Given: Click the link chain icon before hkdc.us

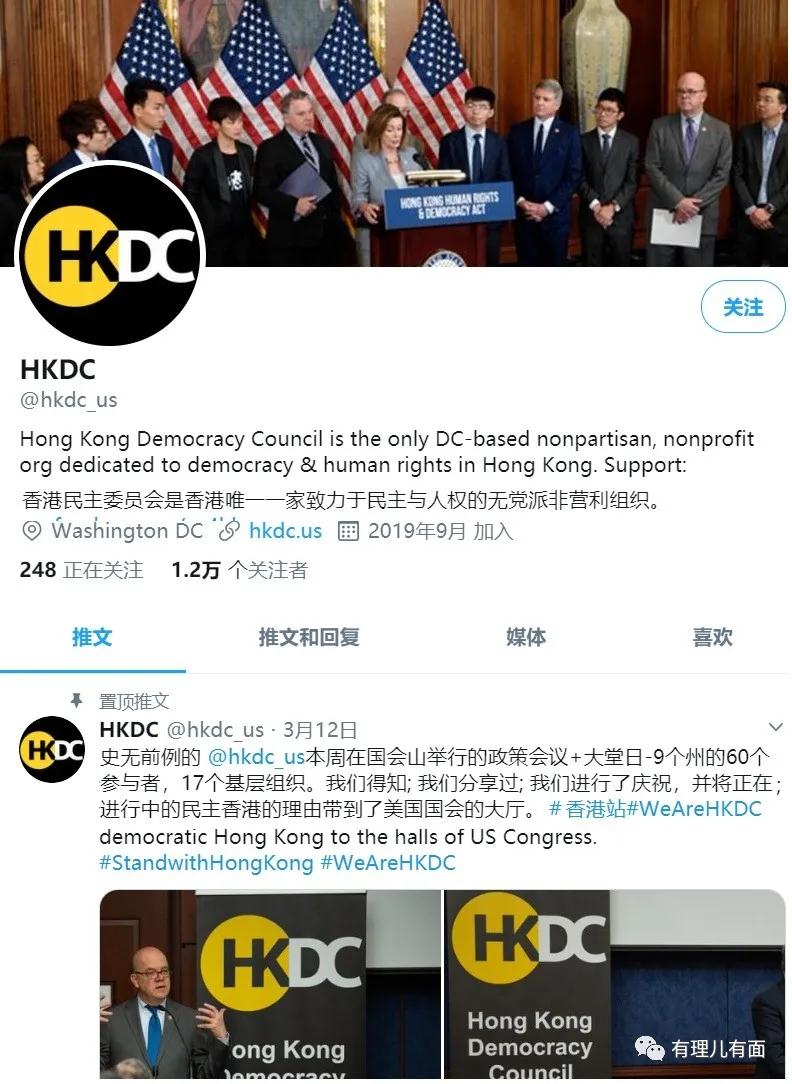Looking at the screenshot, I should [x=229, y=531].
